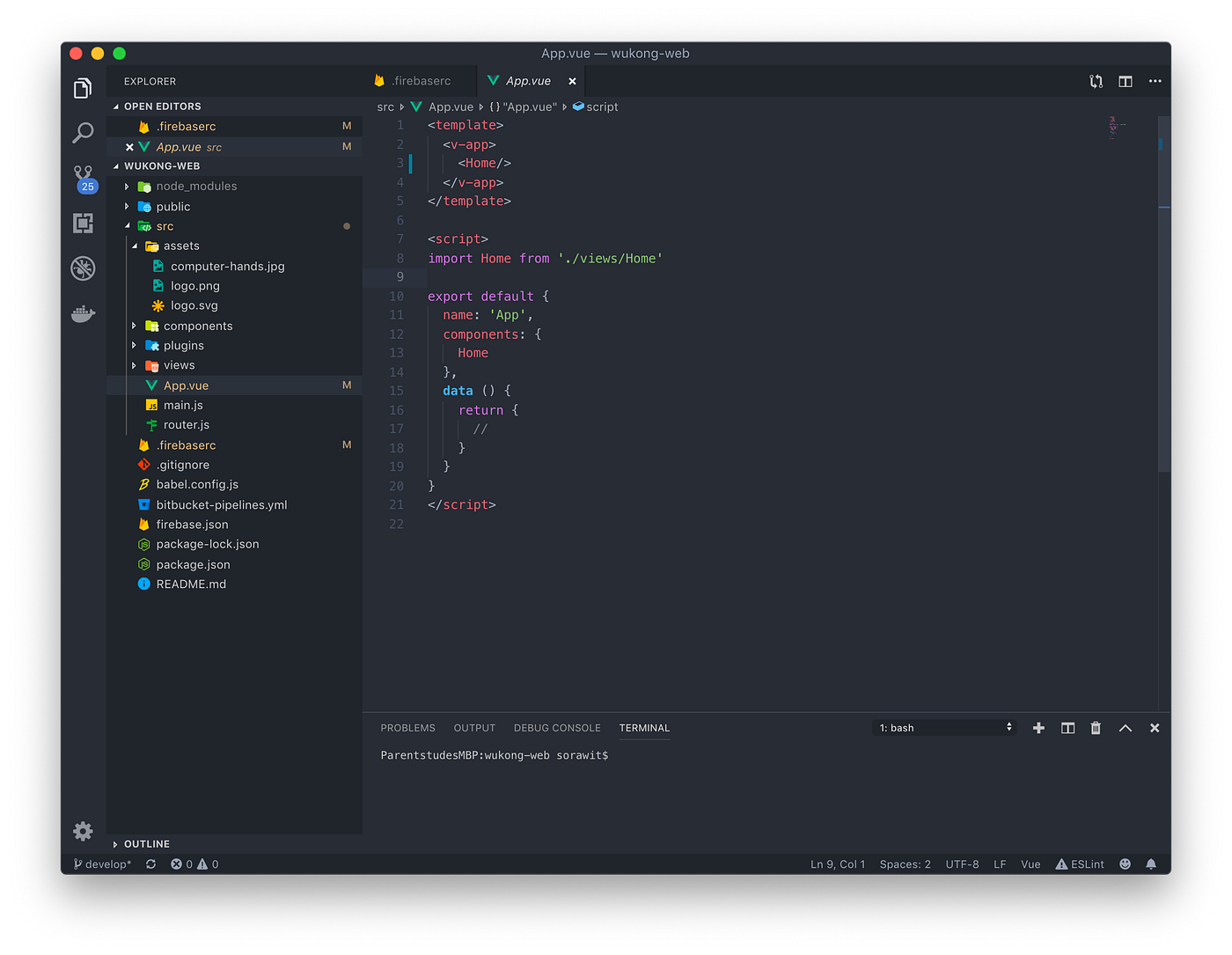The image size is (1232, 955).
Task: Click the Docker icon in the activity bar
Action: coord(83,313)
